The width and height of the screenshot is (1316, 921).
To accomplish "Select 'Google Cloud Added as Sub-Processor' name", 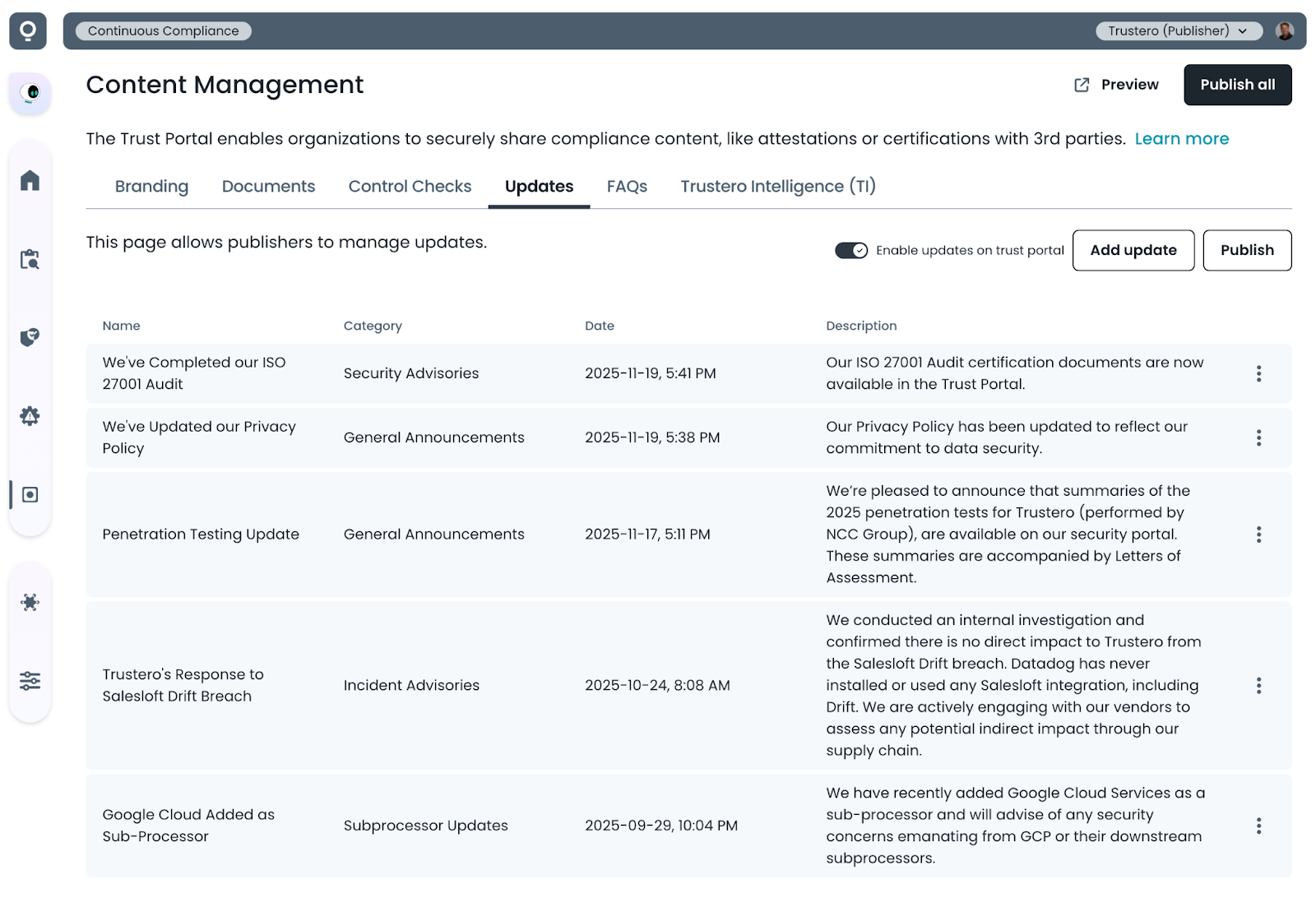I will pyautogui.click(x=188, y=826).
